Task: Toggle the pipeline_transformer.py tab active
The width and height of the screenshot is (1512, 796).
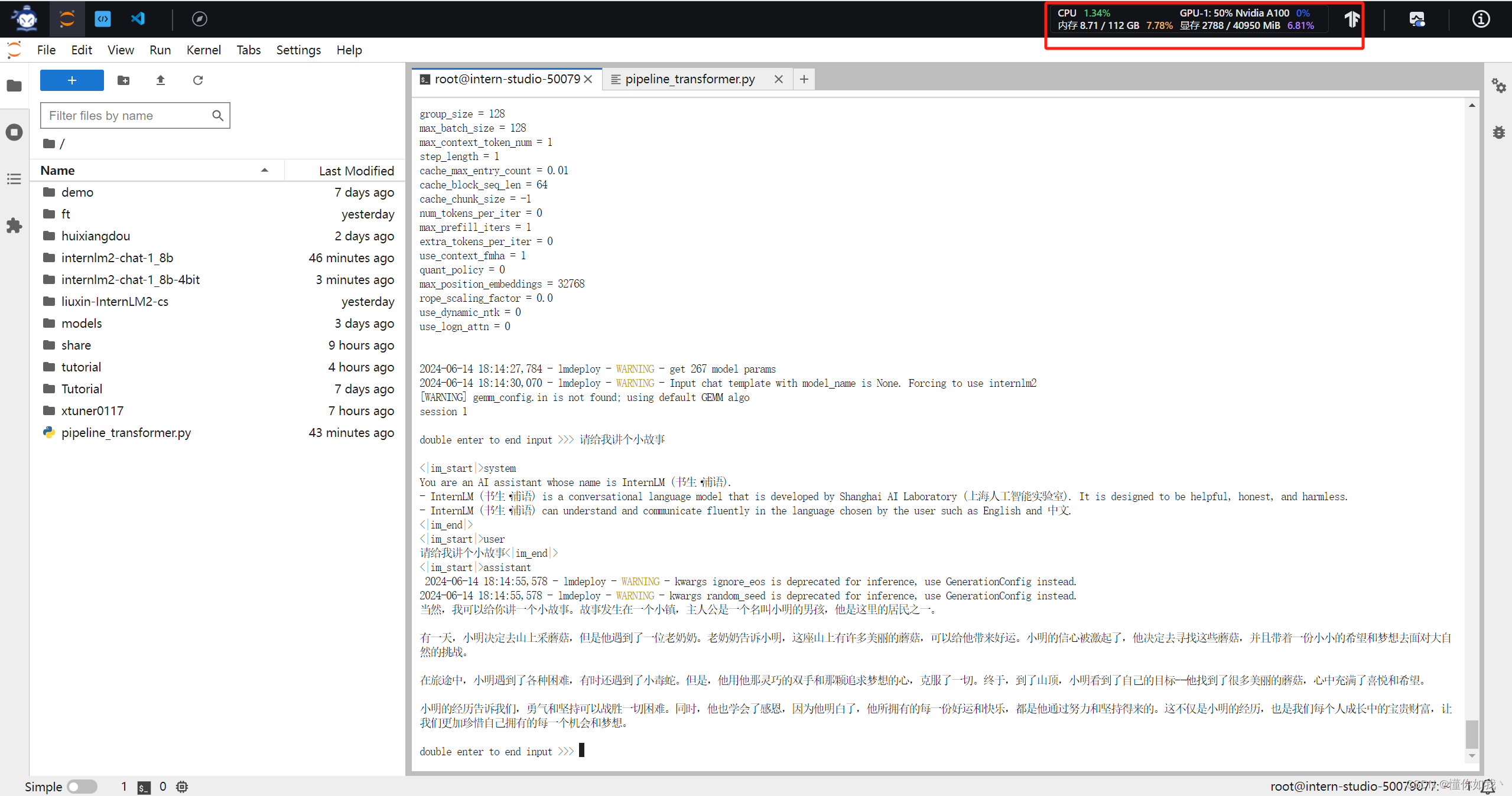Action: pyautogui.click(x=690, y=79)
